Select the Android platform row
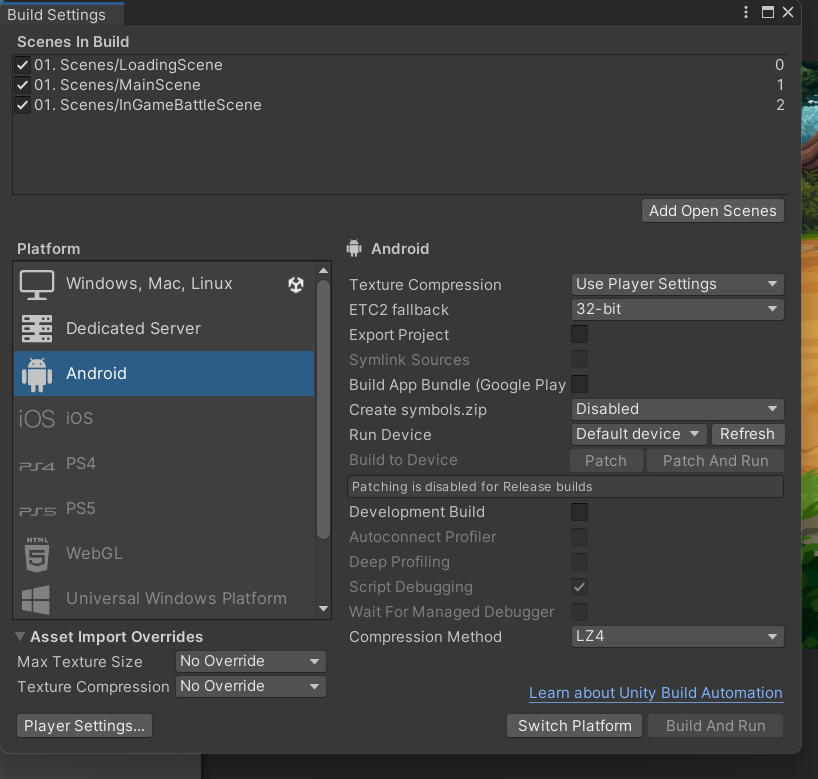Viewport: 818px width, 779px height. pos(164,374)
